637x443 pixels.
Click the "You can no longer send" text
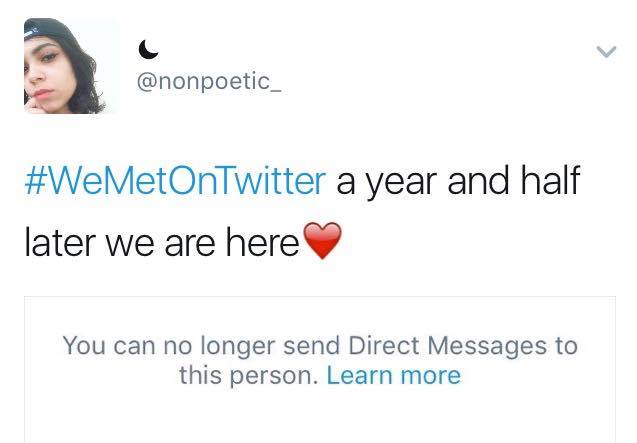(x=202, y=346)
